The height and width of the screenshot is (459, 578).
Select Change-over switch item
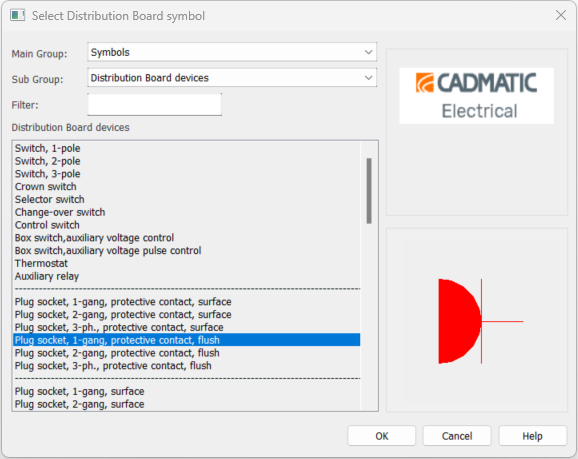point(187,212)
